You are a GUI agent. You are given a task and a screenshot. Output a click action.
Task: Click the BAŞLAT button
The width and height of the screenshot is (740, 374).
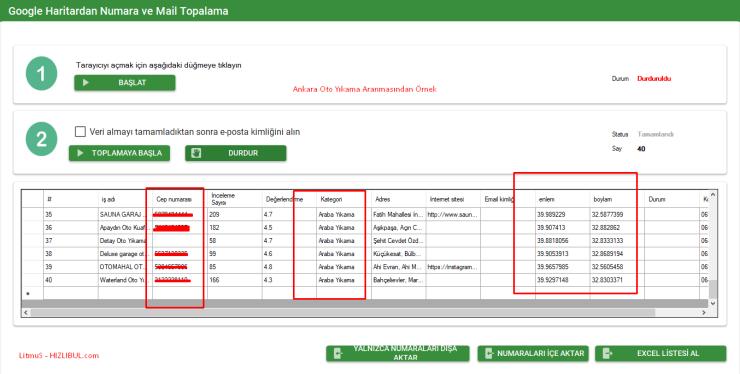pos(125,83)
